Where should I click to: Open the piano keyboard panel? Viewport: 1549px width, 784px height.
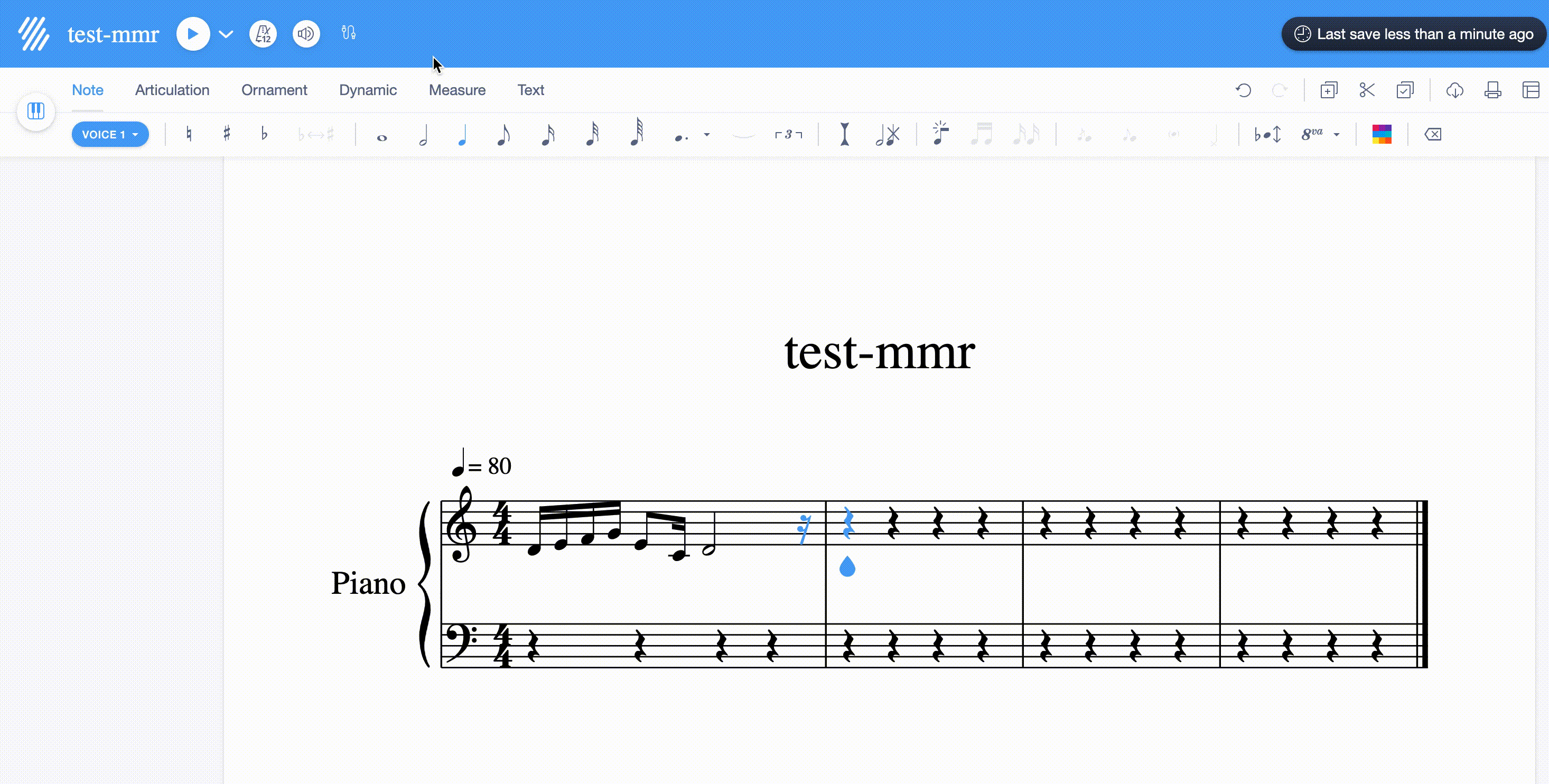(x=35, y=110)
